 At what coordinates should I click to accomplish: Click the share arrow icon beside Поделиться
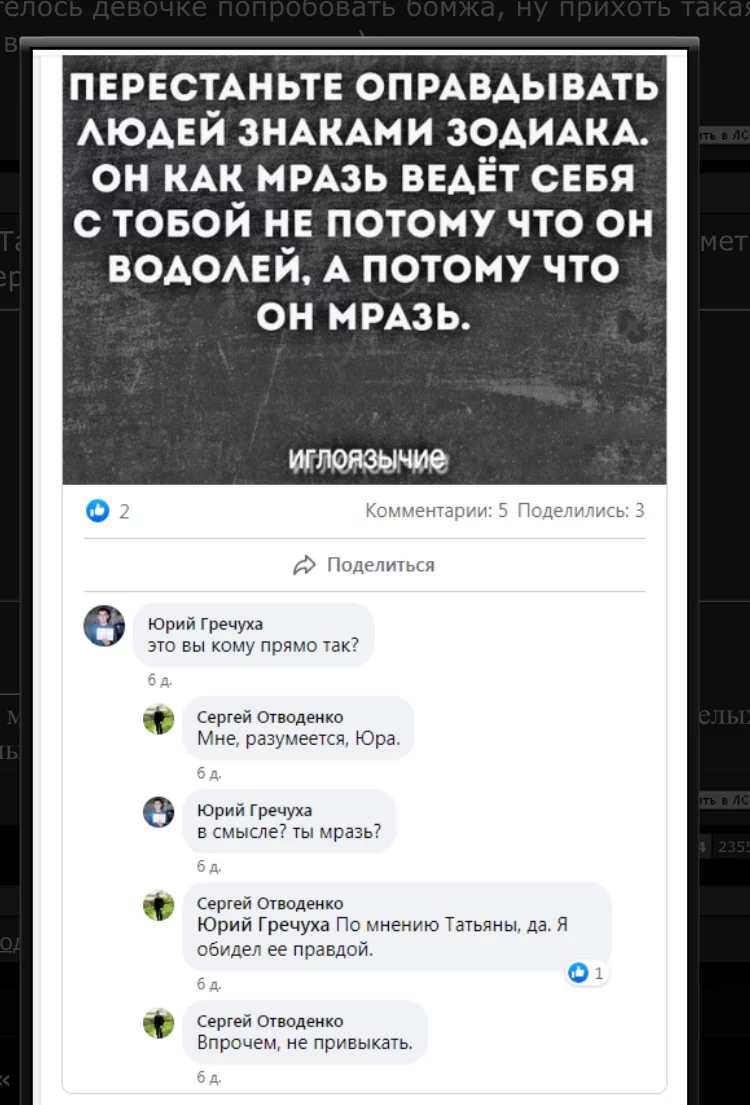[307, 565]
